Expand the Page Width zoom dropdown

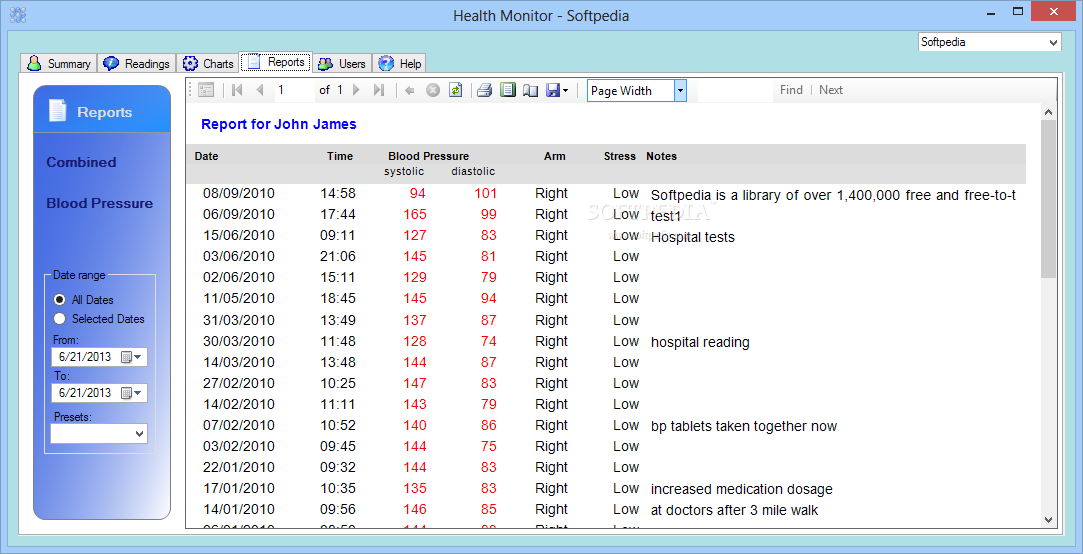coord(680,90)
